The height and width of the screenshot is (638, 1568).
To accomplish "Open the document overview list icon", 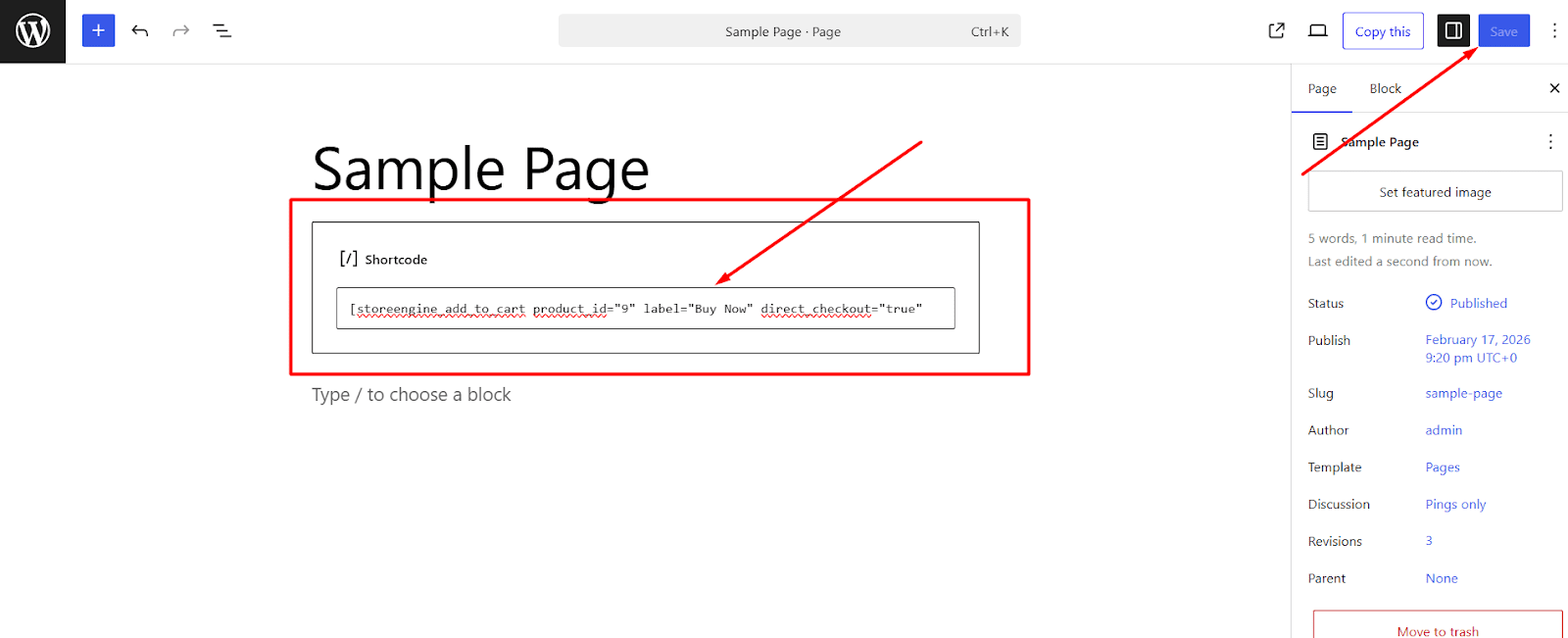I will [x=222, y=30].
